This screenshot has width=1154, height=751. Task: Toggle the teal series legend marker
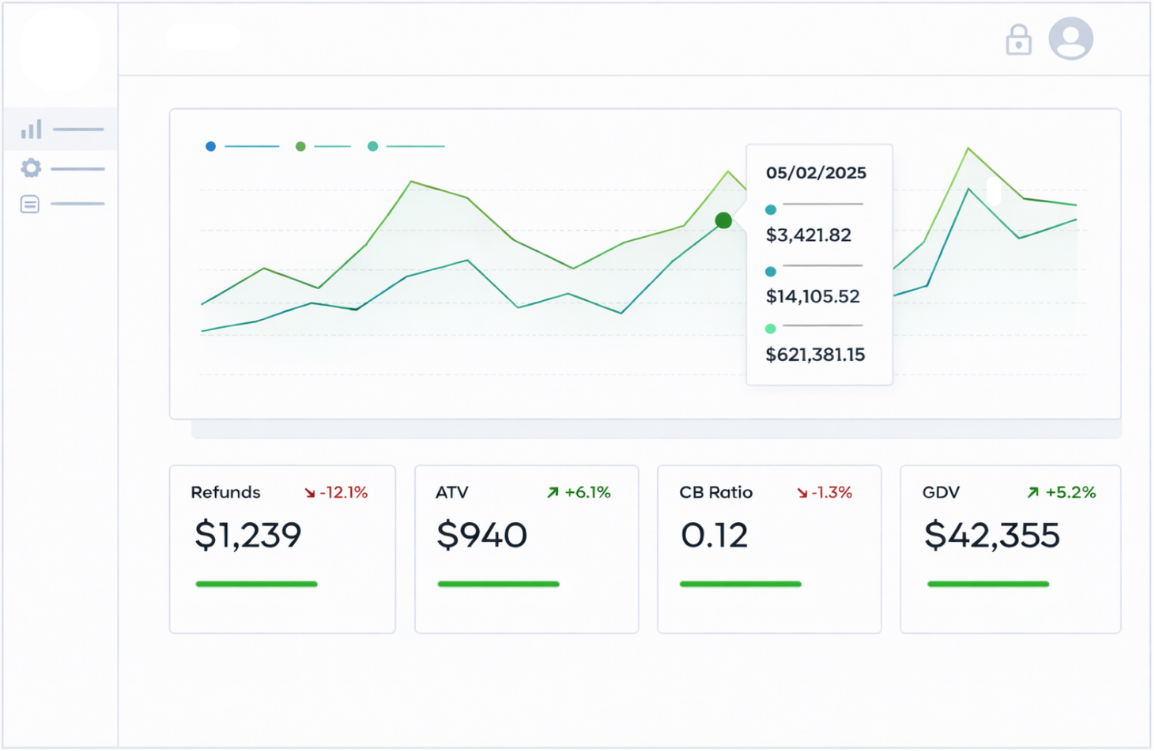tap(372, 146)
